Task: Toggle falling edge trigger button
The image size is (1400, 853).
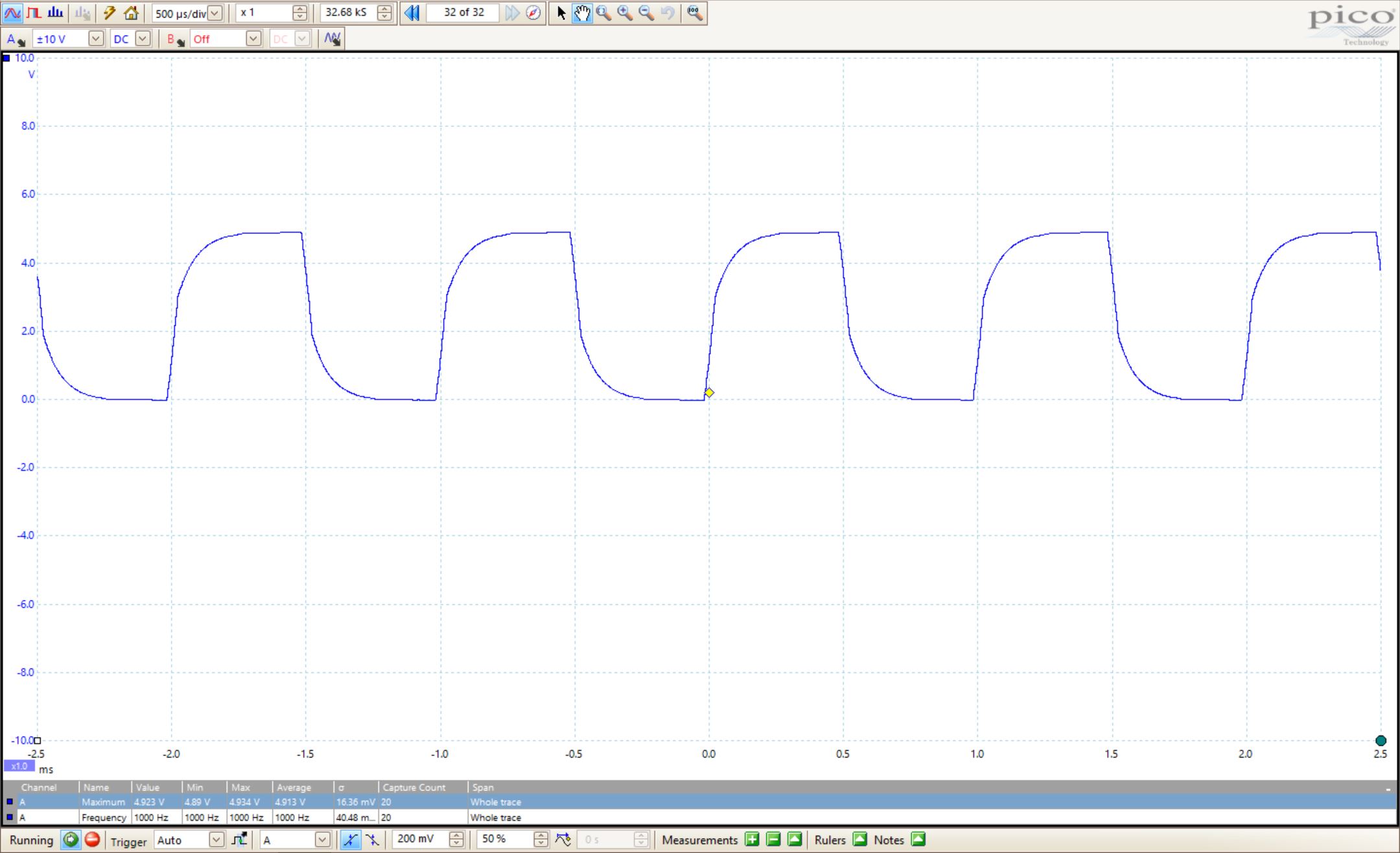Action: coord(372,840)
